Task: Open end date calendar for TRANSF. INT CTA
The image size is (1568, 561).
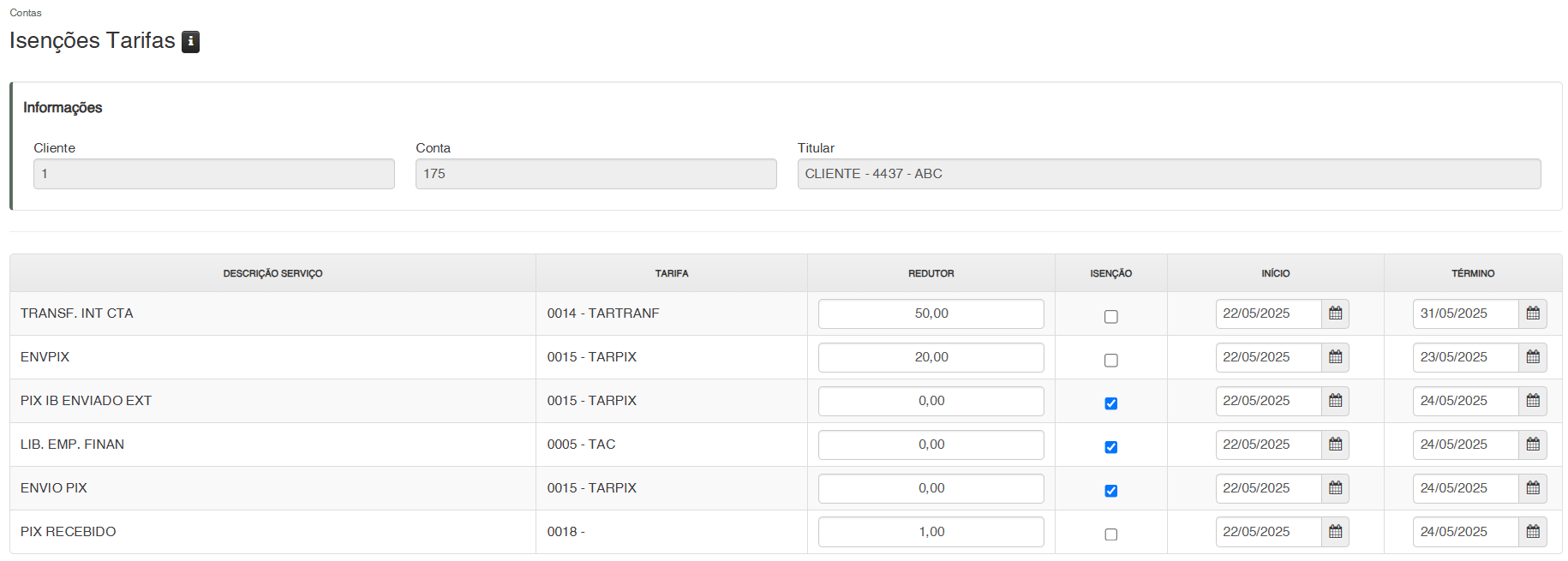Action: click(1533, 313)
